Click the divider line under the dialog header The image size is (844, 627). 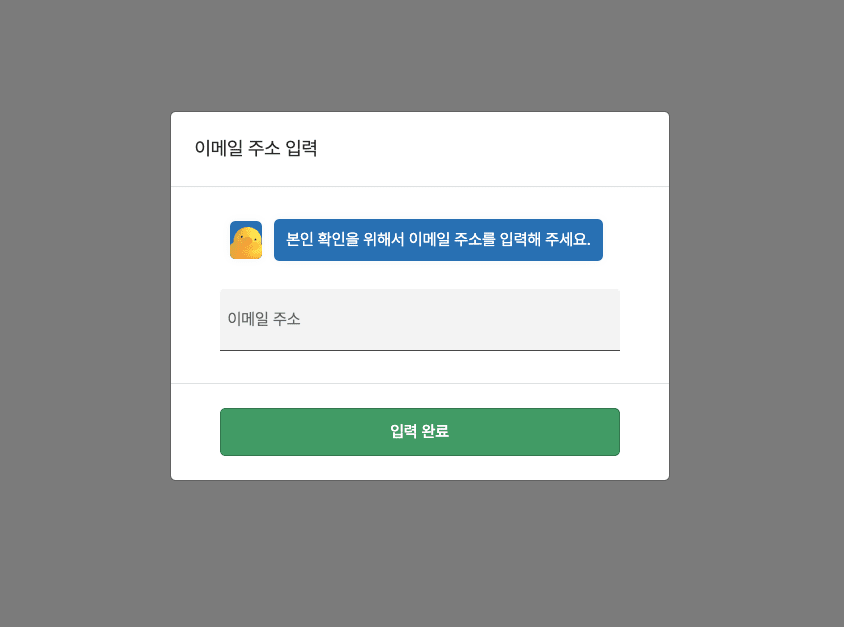(420, 186)
